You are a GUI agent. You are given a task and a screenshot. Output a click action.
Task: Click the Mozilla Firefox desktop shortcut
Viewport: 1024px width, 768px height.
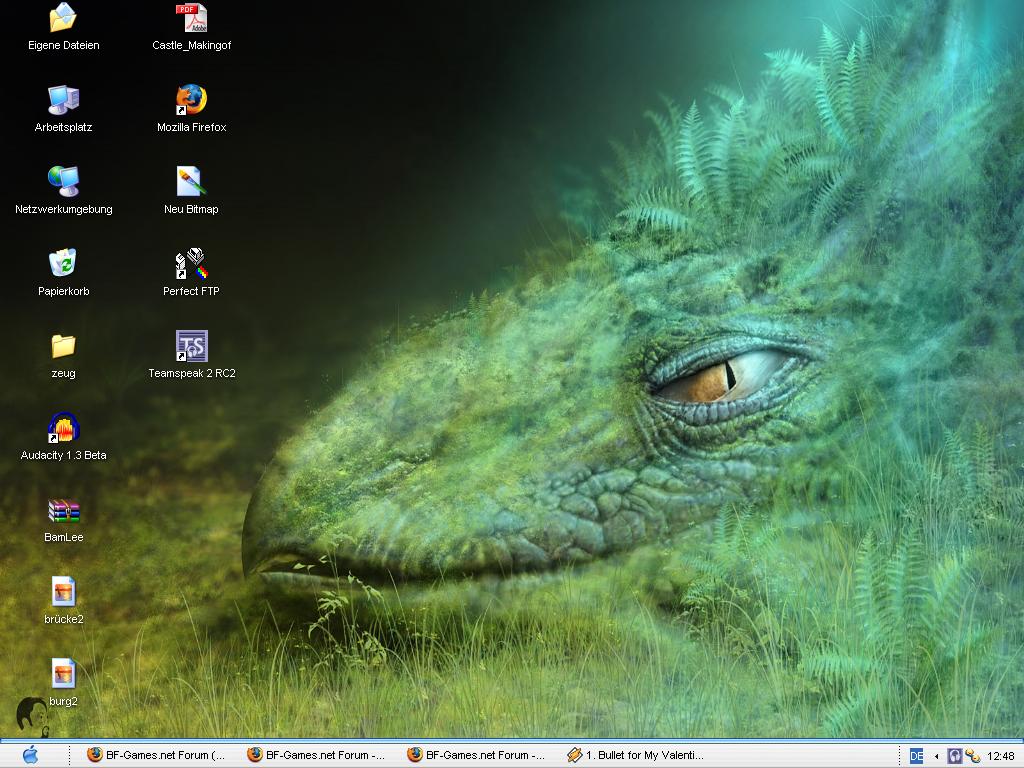[x=191, y=100]
